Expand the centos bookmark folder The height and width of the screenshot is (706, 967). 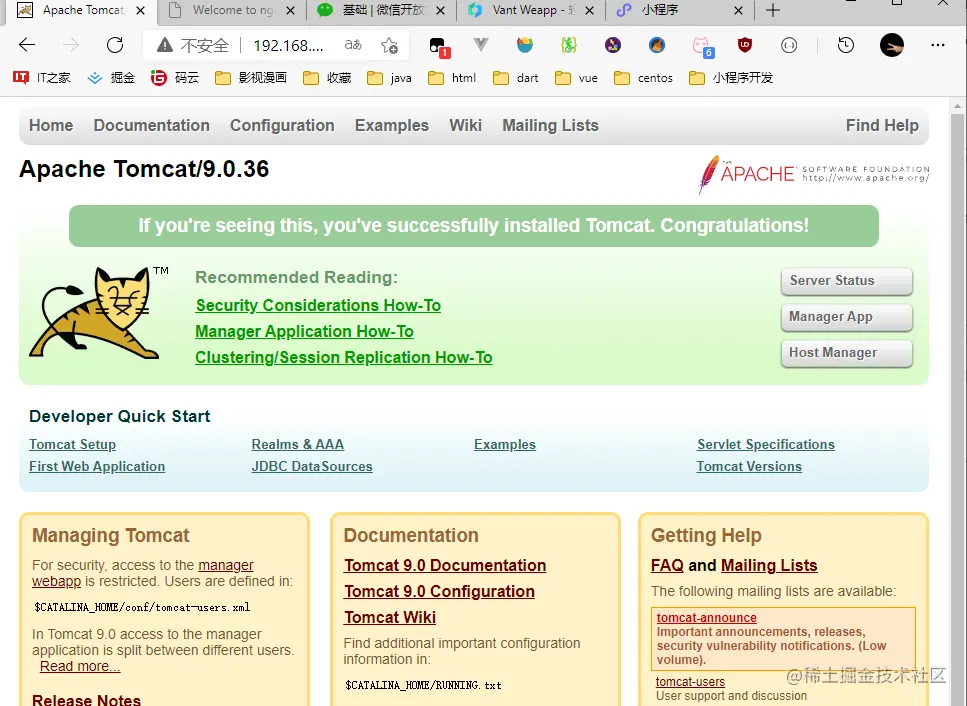coord(643,78)
